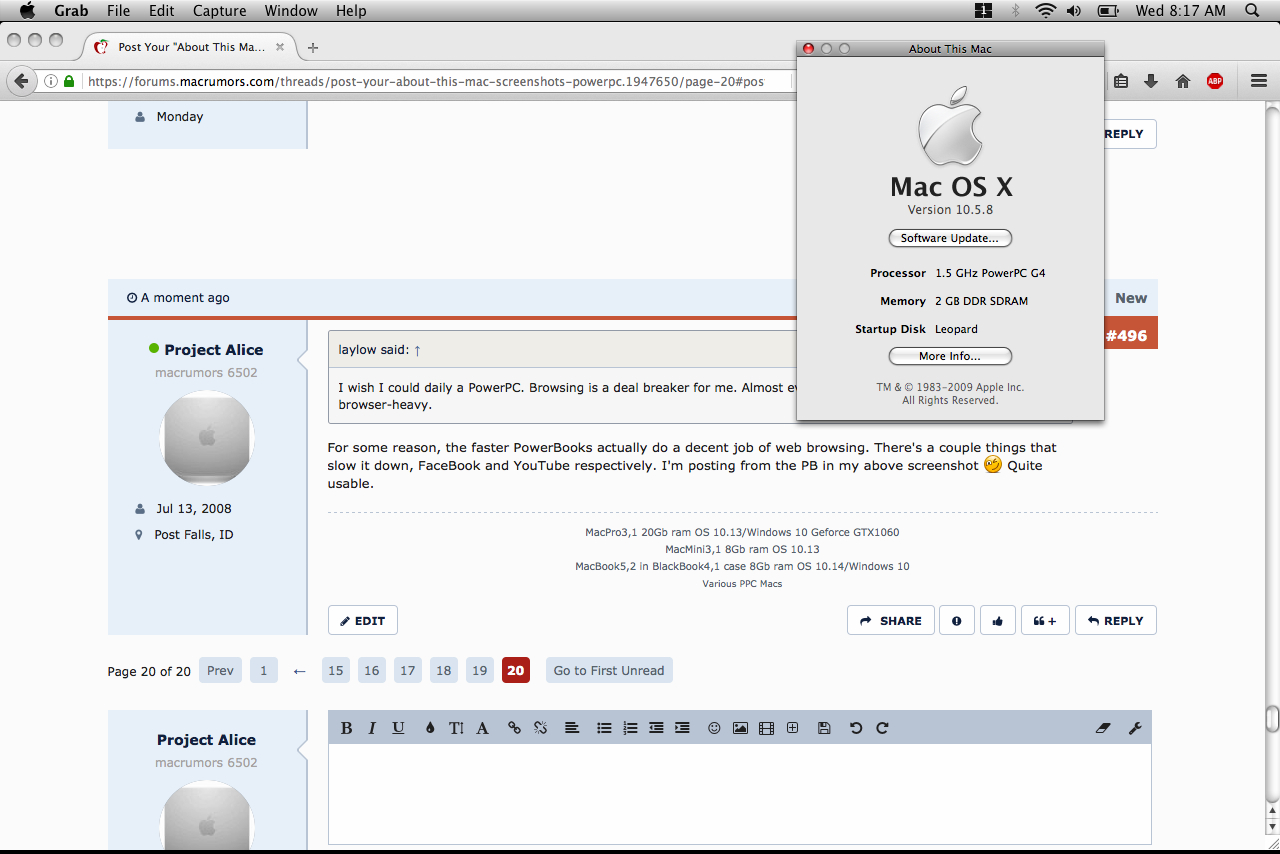
Task: Show site info next to the padlock
Action: tap(50, 81)
